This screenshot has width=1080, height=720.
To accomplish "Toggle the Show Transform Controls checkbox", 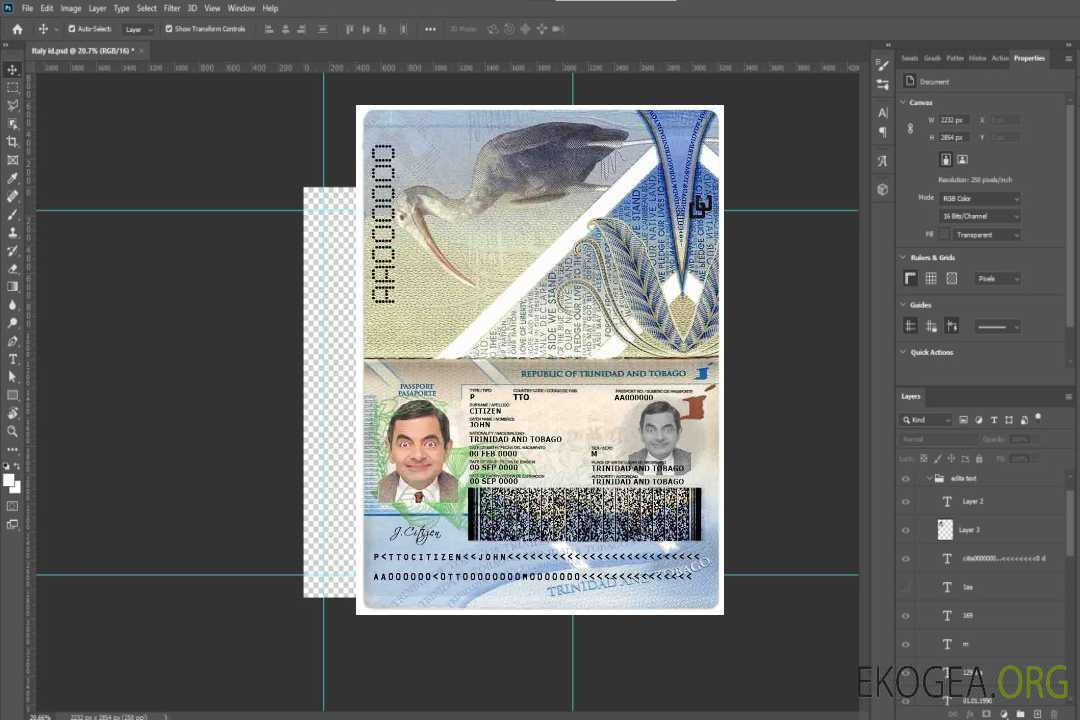I will pos(169,29).
